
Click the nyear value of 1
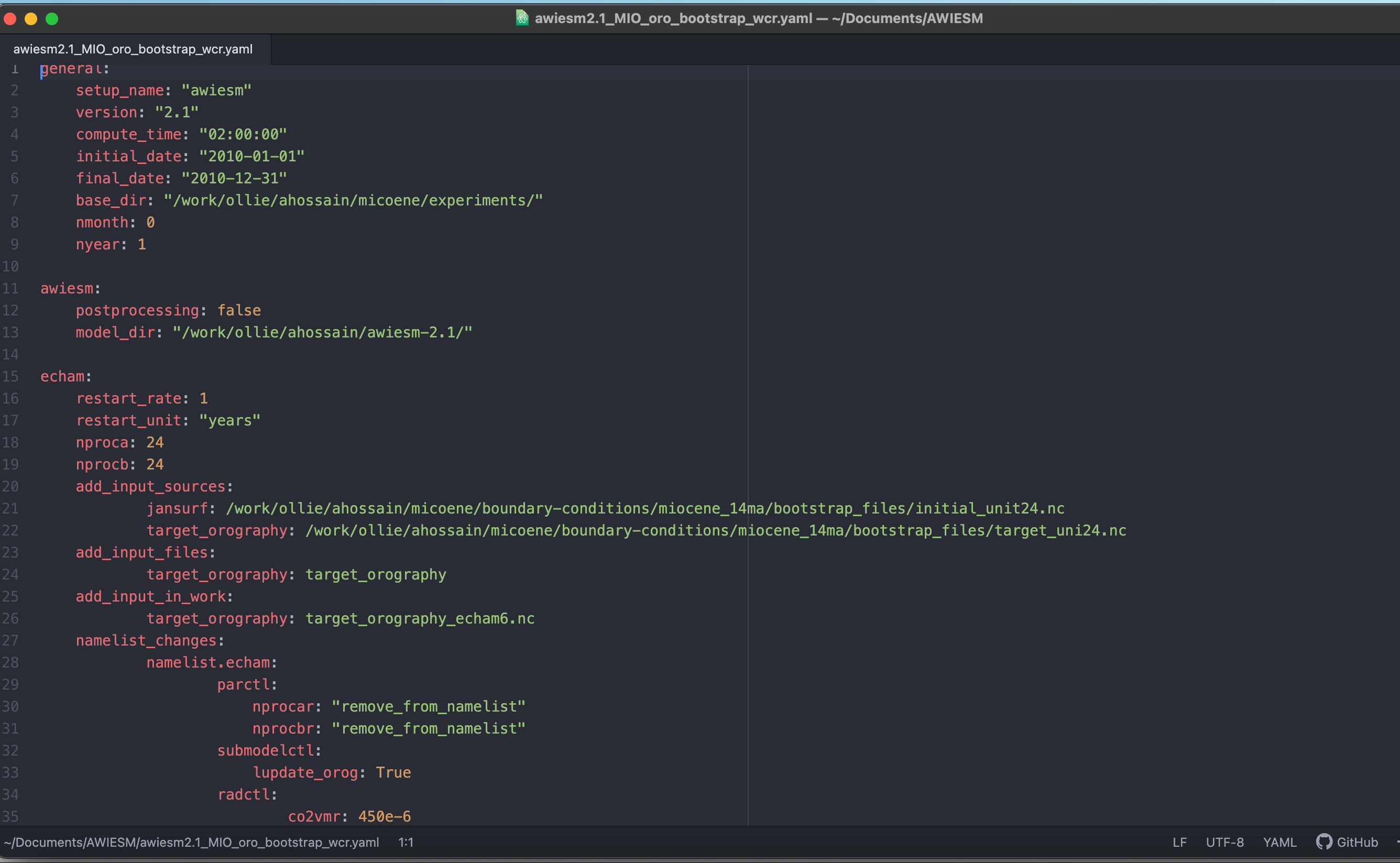coord(141,244)
